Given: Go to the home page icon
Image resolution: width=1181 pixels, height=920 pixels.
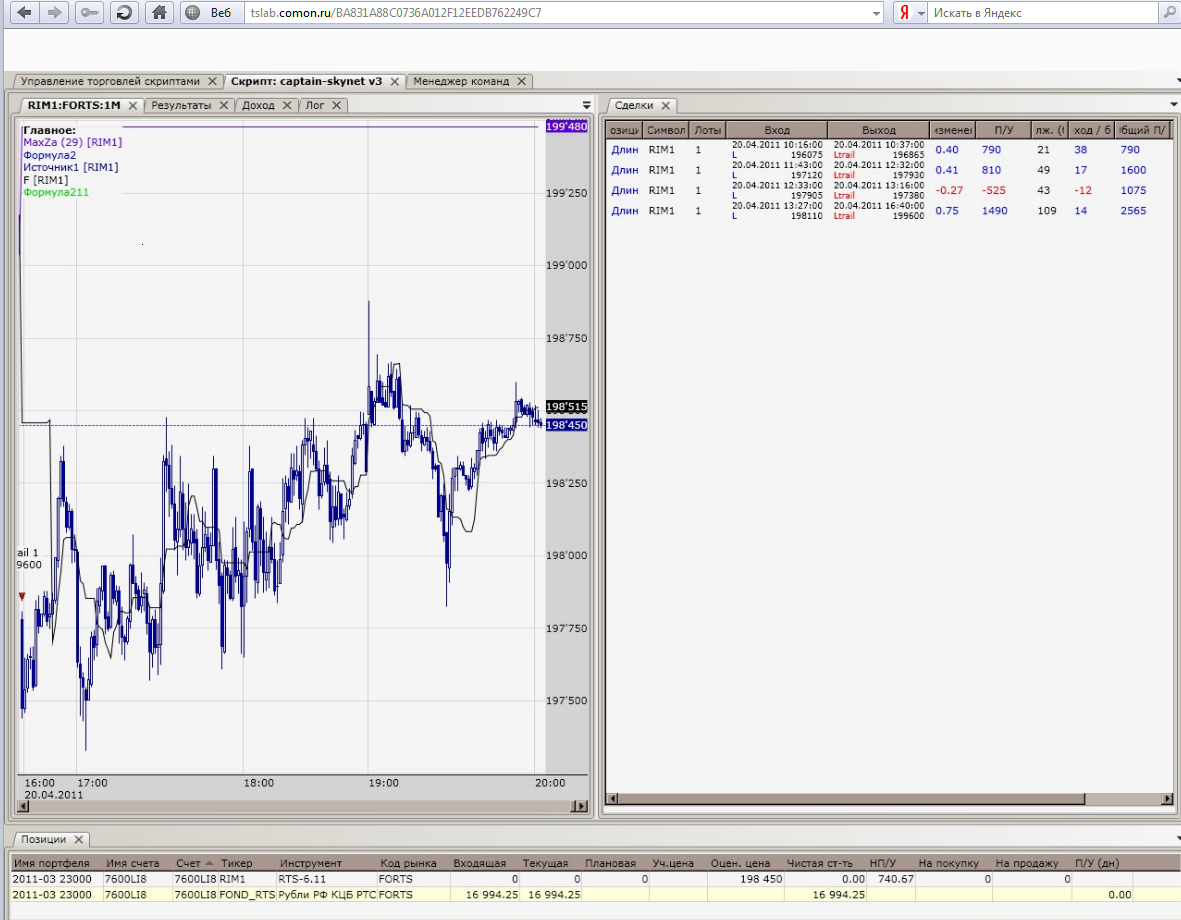Looking at the screenshot, I should point(158,13).
